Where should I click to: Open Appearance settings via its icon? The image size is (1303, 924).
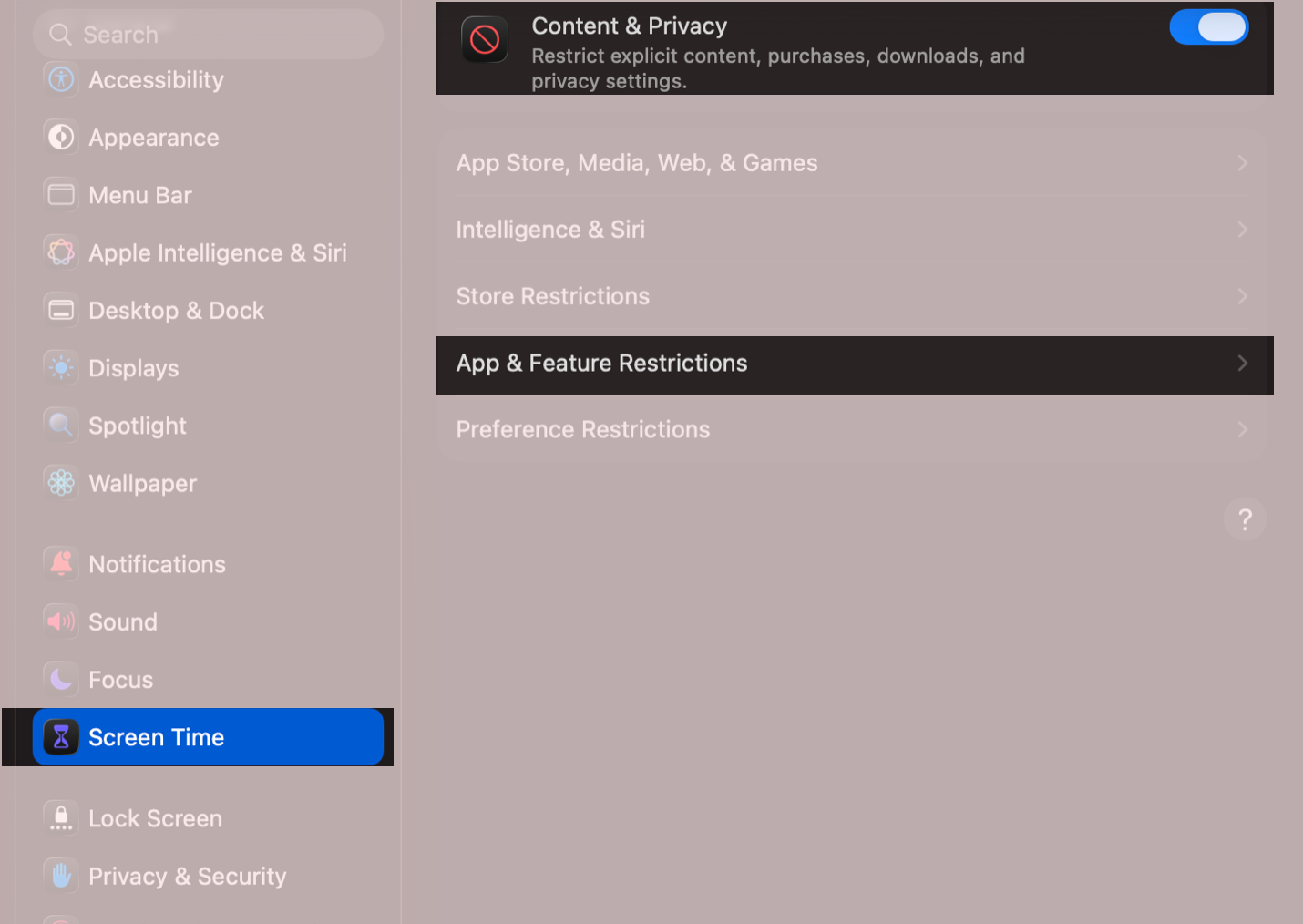pos(60,137)
